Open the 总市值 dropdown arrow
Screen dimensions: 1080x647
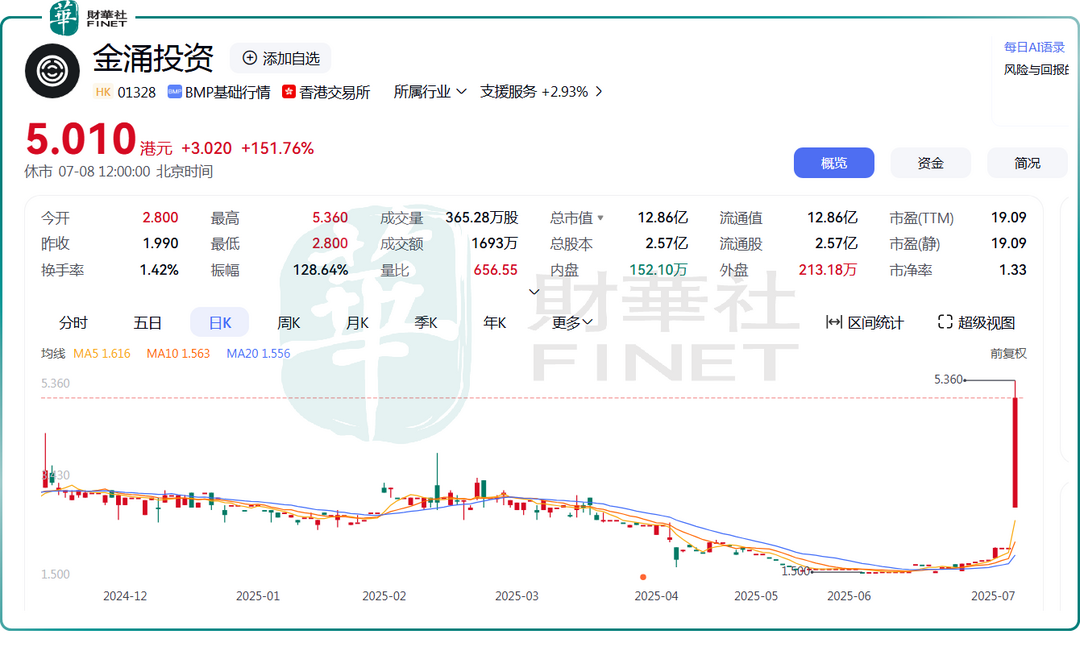[x=600, y=218]
